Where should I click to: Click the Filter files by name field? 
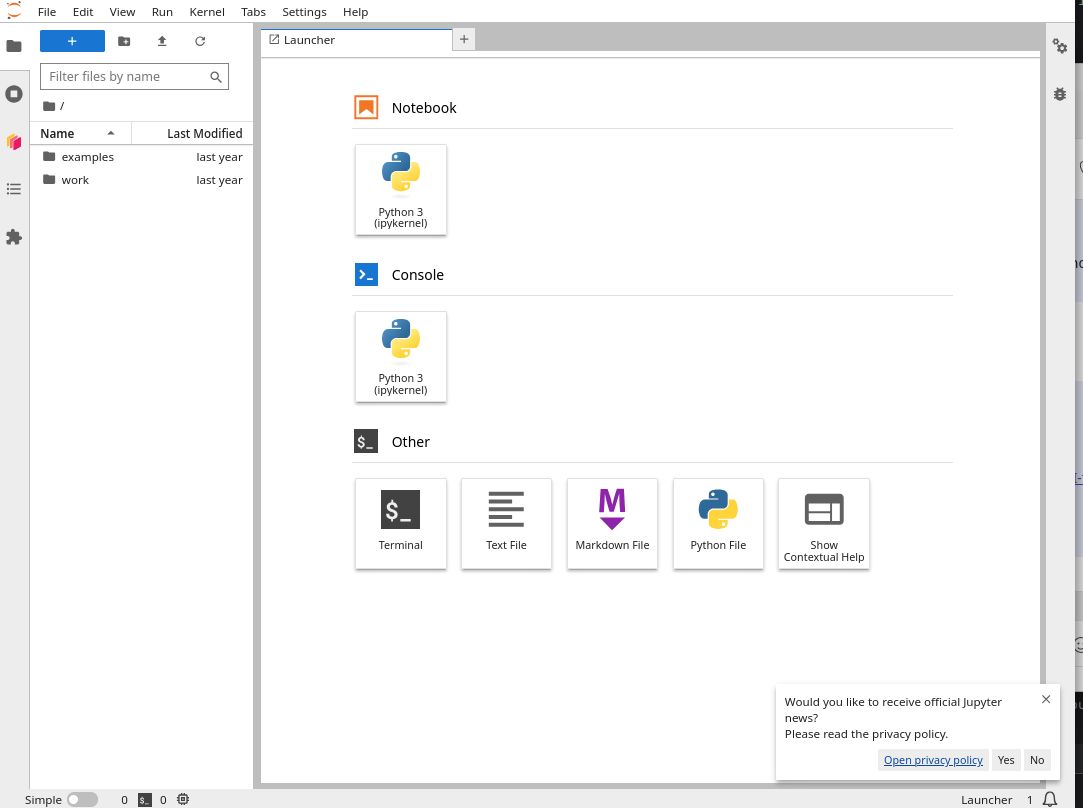[x=126, y=77]
